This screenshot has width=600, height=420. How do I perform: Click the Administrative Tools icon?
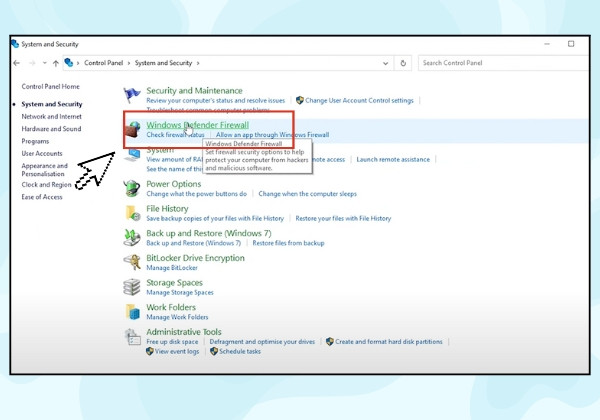pos(132,337)
